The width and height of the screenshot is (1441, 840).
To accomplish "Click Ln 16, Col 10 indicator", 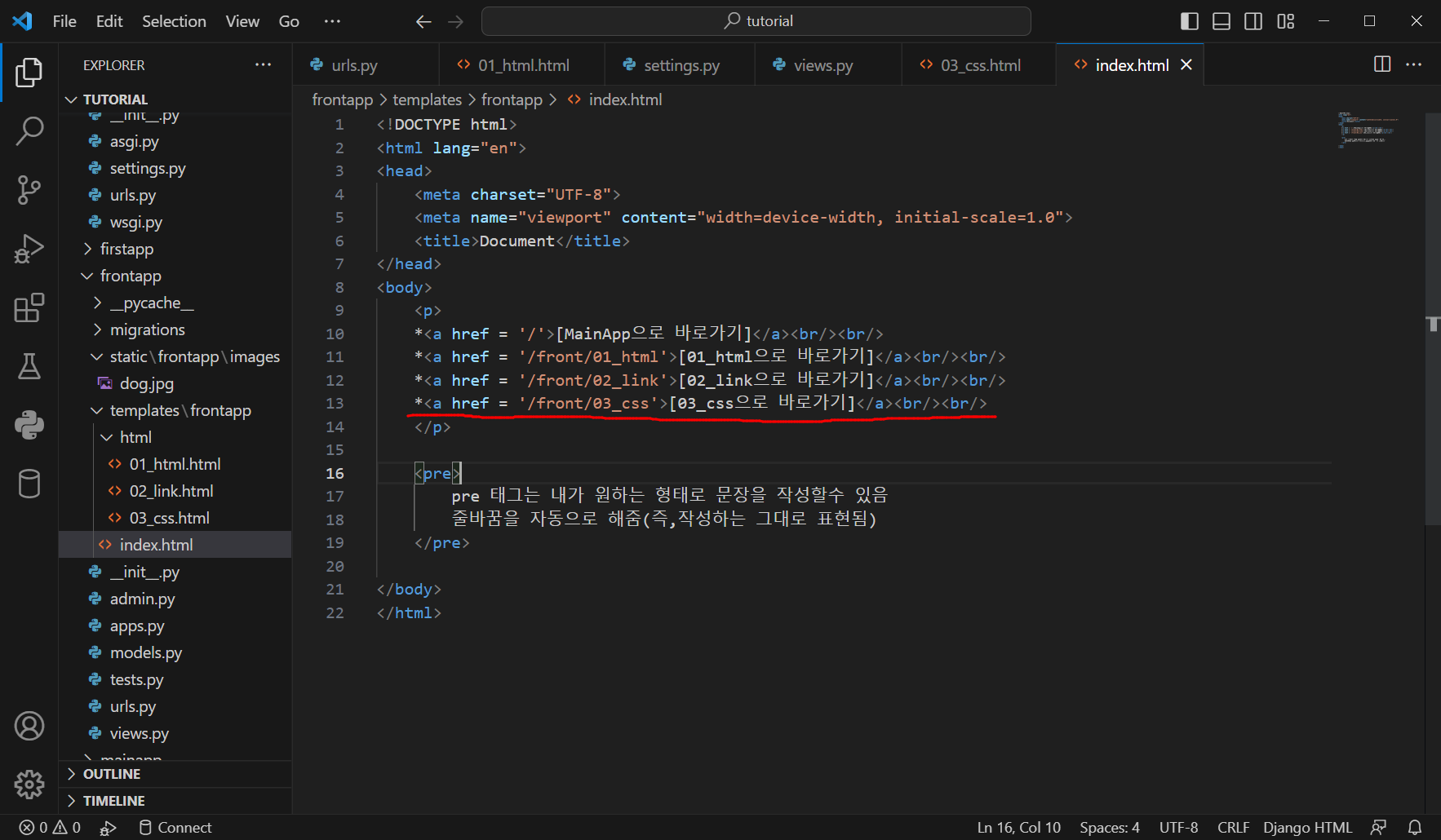I will click(1019, 827).
